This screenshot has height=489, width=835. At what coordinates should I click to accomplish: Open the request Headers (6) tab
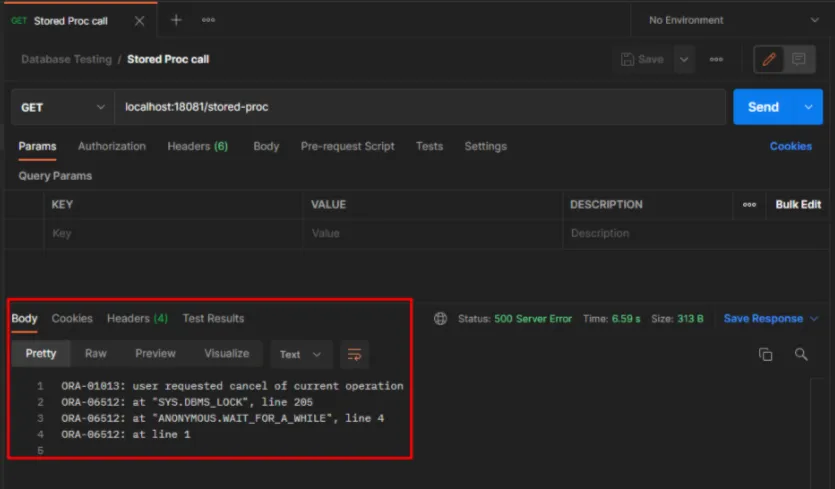(x=198, y=146)
